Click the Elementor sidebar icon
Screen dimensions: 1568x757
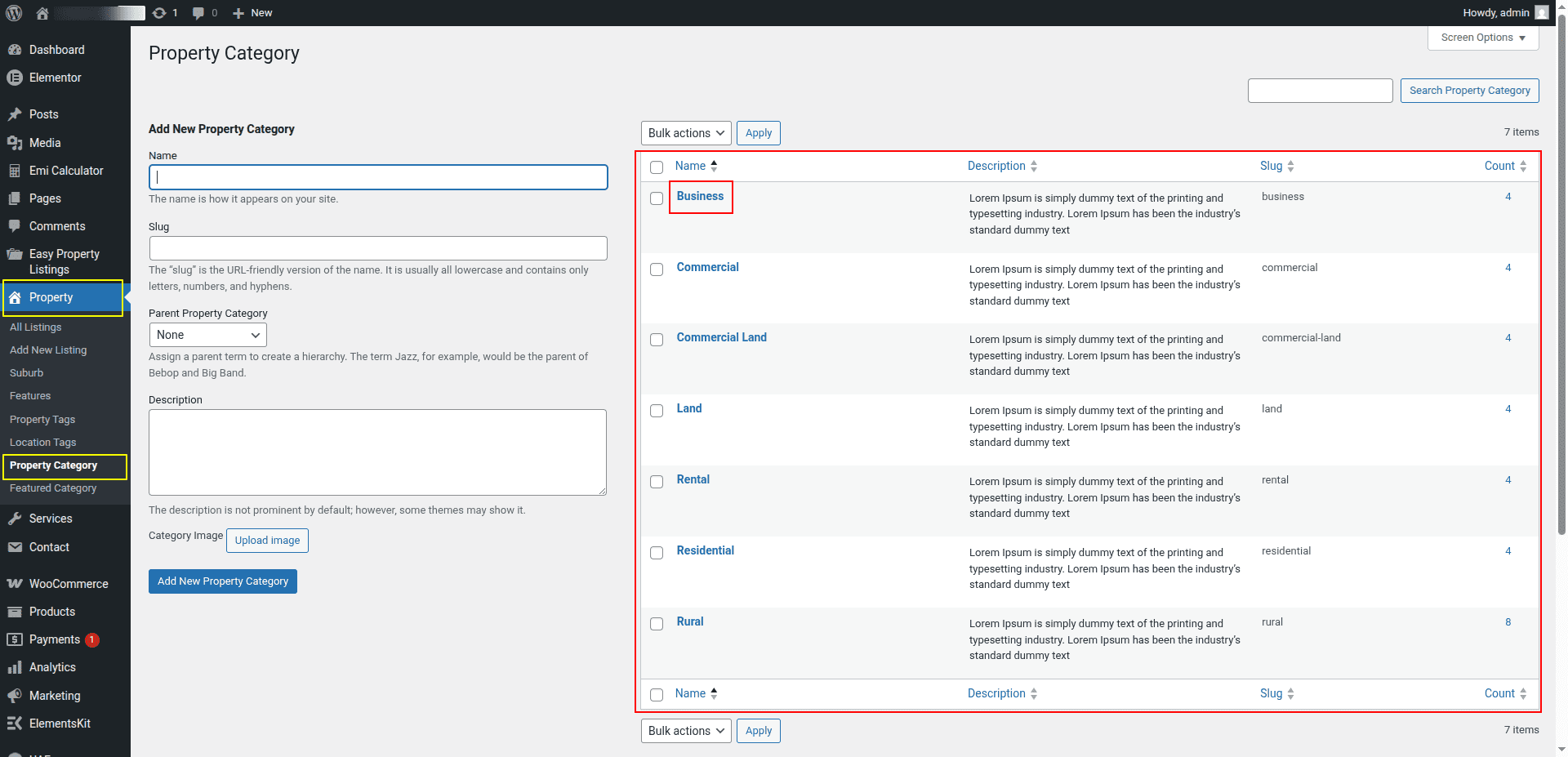click(14, 78)
